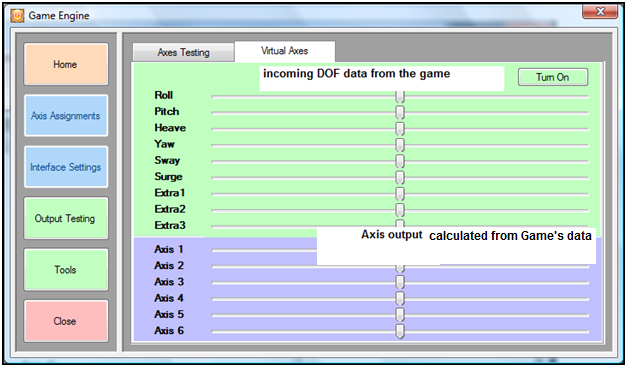Click the Yaw label

point(164,144)
